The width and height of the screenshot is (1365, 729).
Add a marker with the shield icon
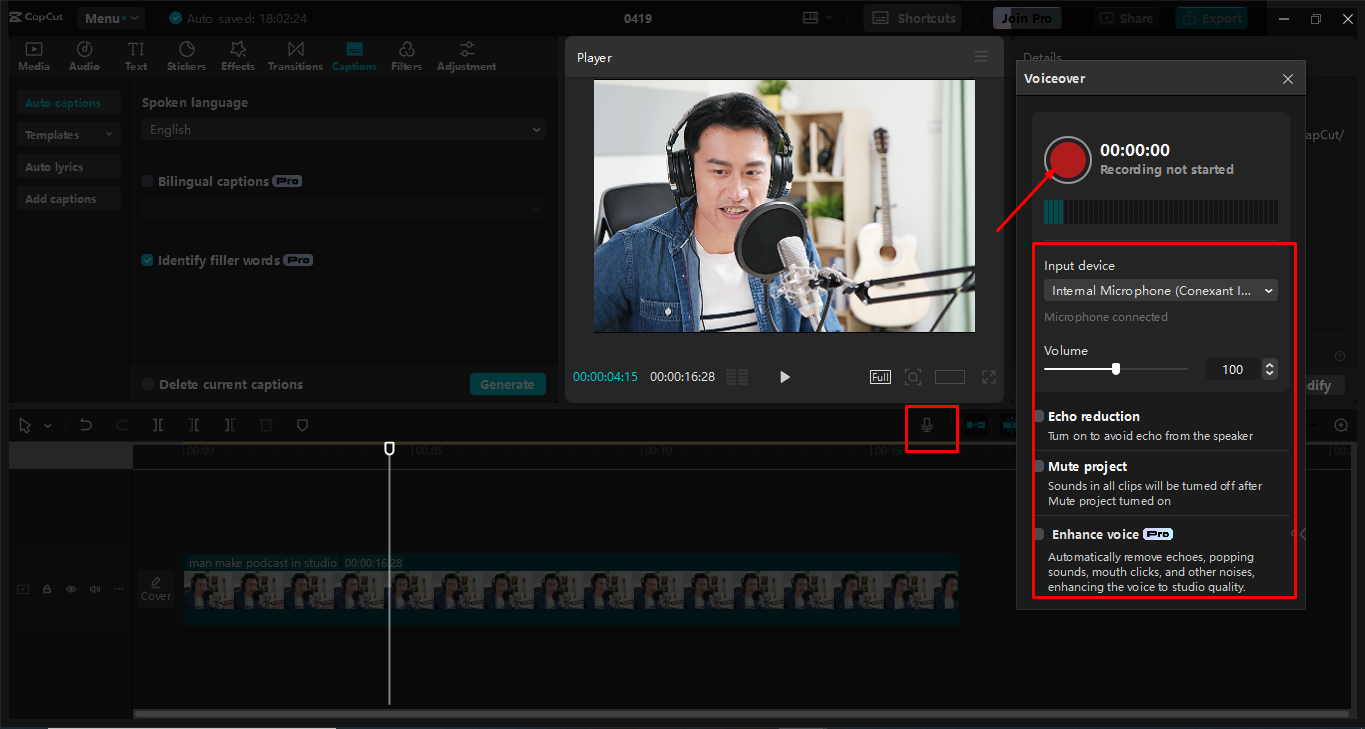[302, 425]
